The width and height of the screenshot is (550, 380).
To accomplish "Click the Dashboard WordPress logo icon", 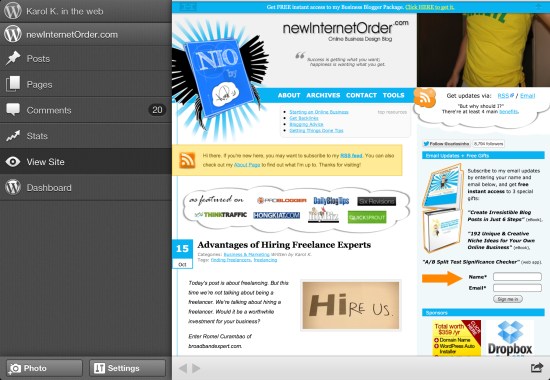I will click(13, 187).
